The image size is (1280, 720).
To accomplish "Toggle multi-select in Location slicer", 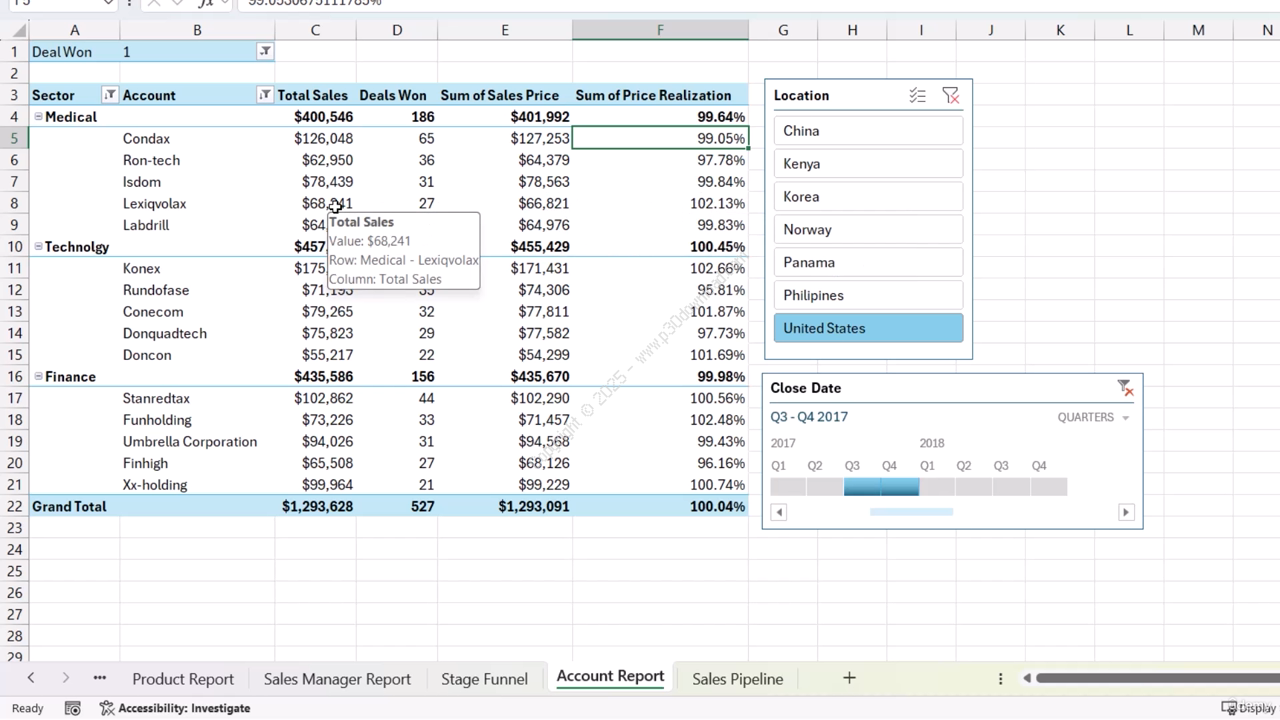I will click(917, 96).
